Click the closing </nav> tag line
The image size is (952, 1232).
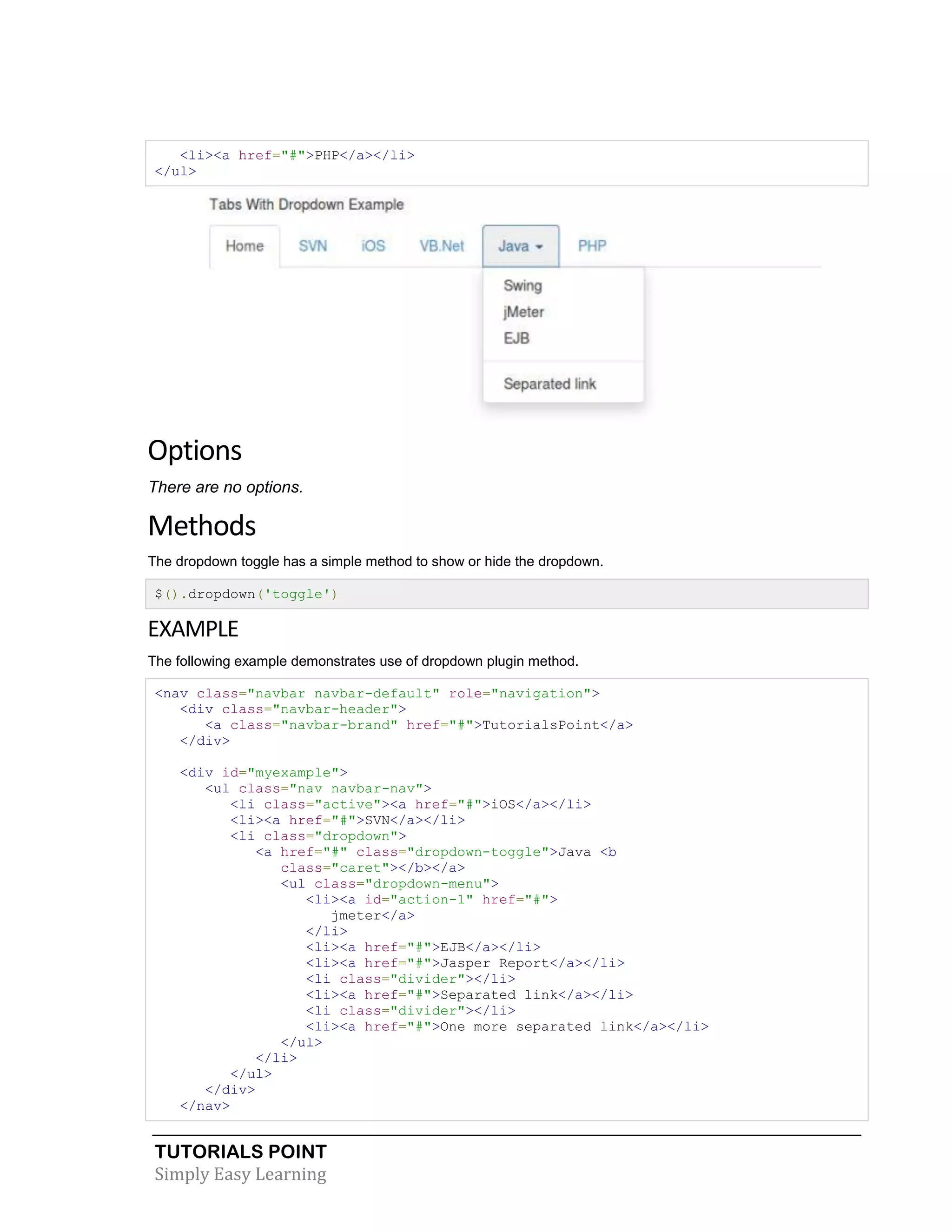coord(205,1106)
